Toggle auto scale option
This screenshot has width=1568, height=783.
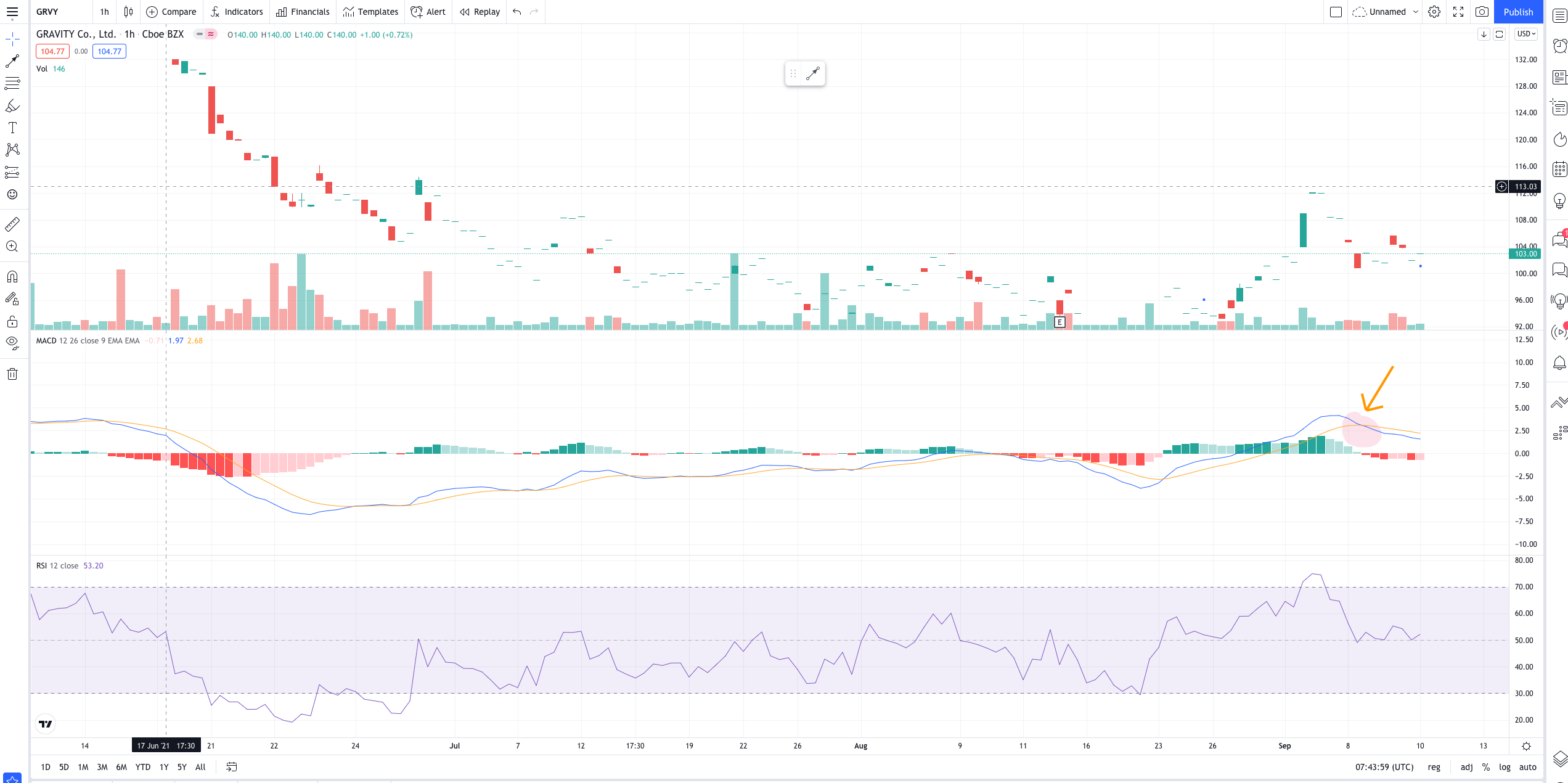click(1527, 767)
